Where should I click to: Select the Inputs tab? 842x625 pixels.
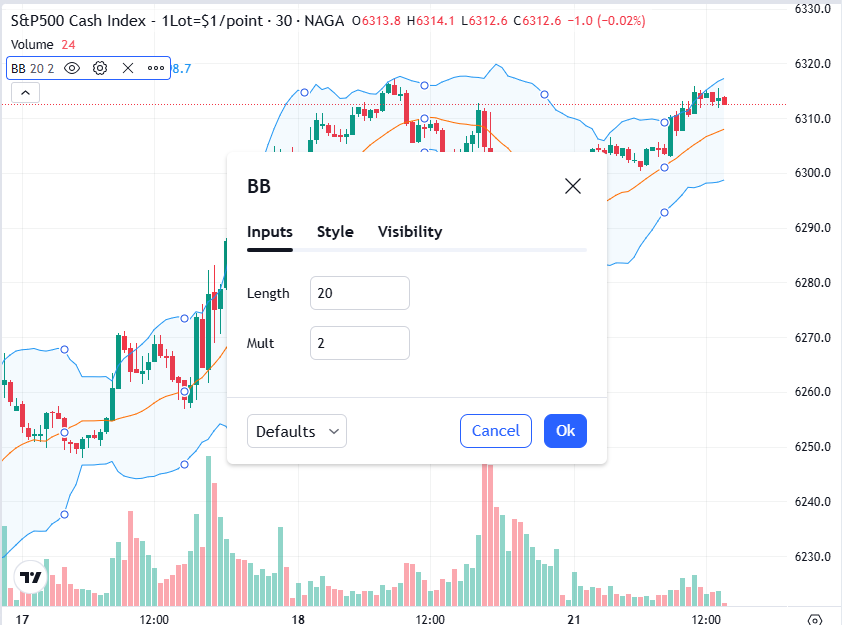[x=269, y=231]
